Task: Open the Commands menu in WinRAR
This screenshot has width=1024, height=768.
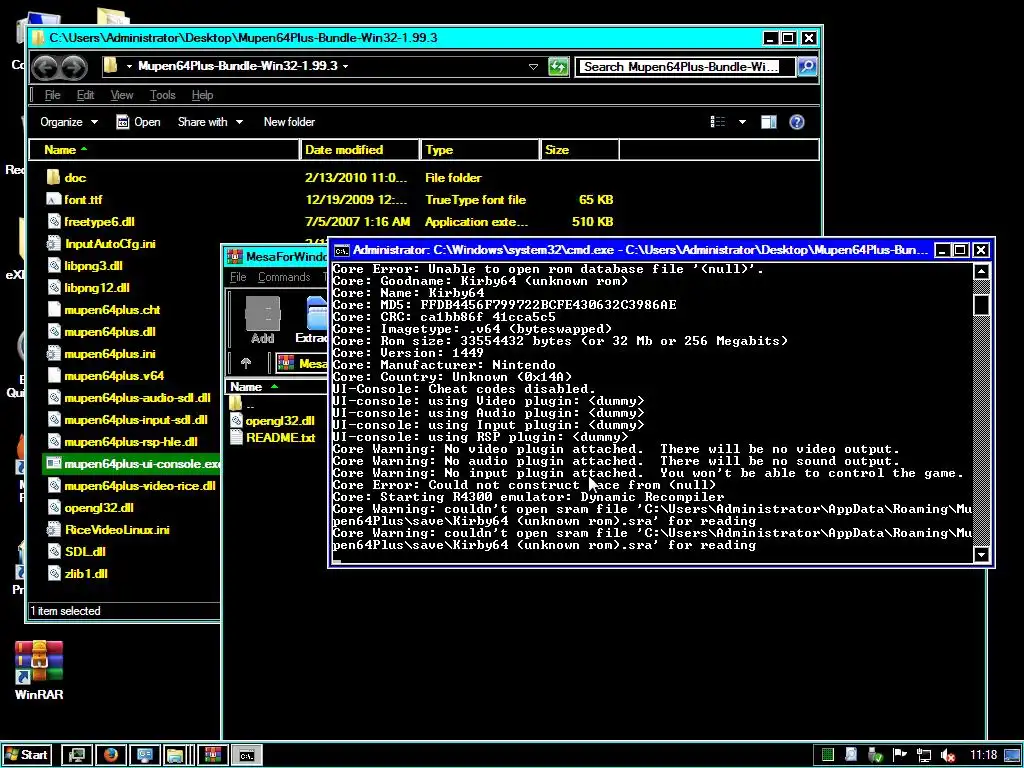Action: (x=284, y=277)
